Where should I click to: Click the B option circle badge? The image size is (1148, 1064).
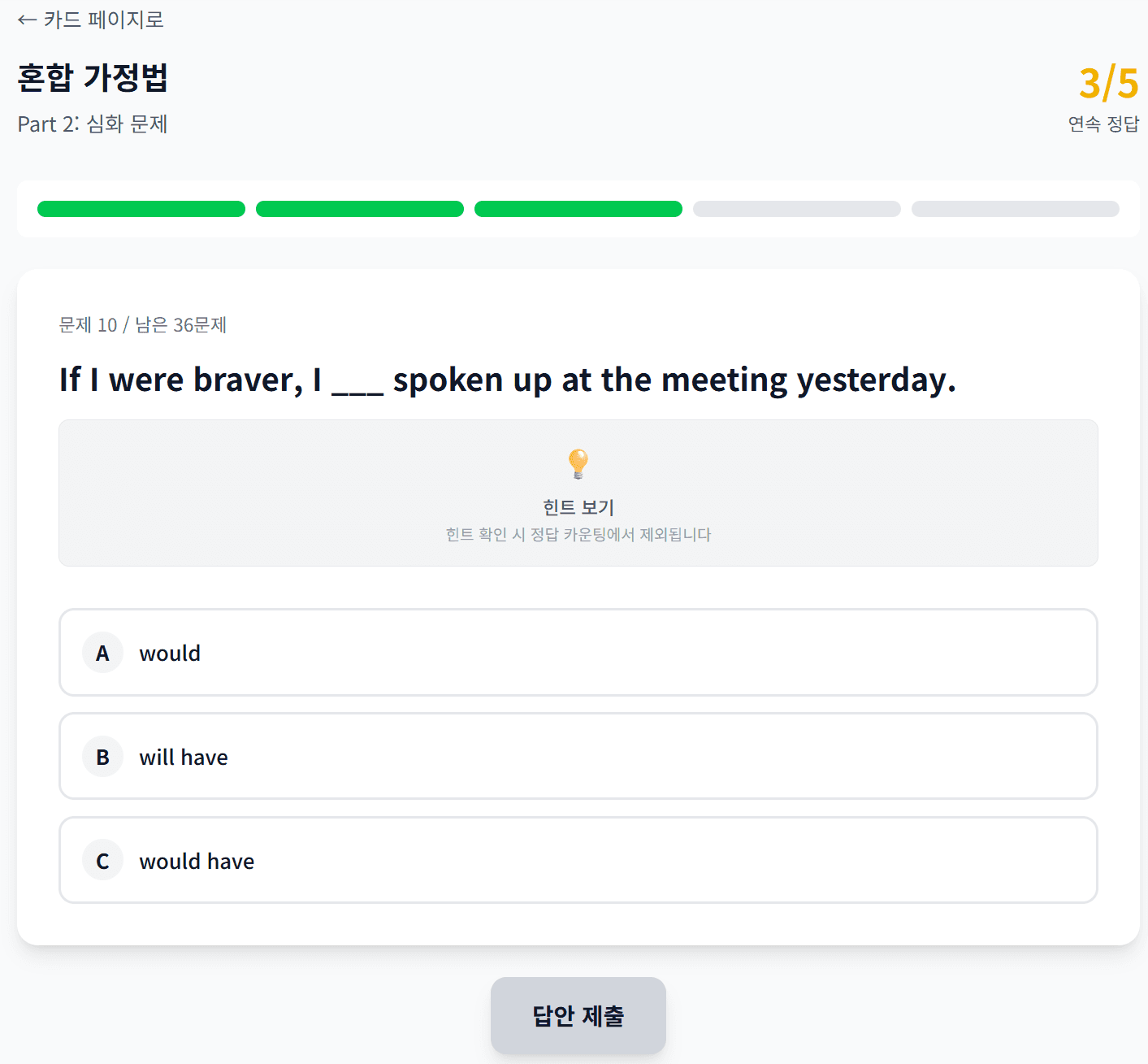[102, 756]
